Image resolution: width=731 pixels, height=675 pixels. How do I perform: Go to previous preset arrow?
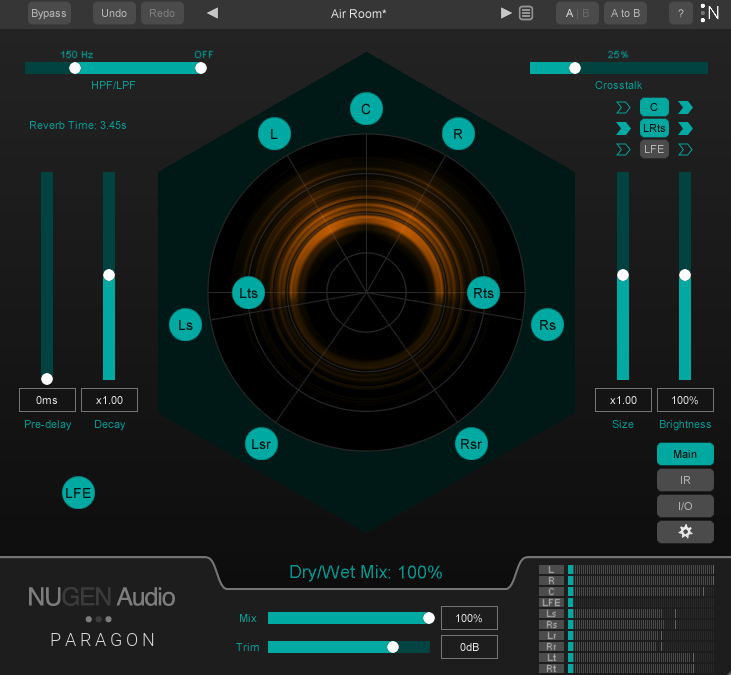tap(213, 13)
